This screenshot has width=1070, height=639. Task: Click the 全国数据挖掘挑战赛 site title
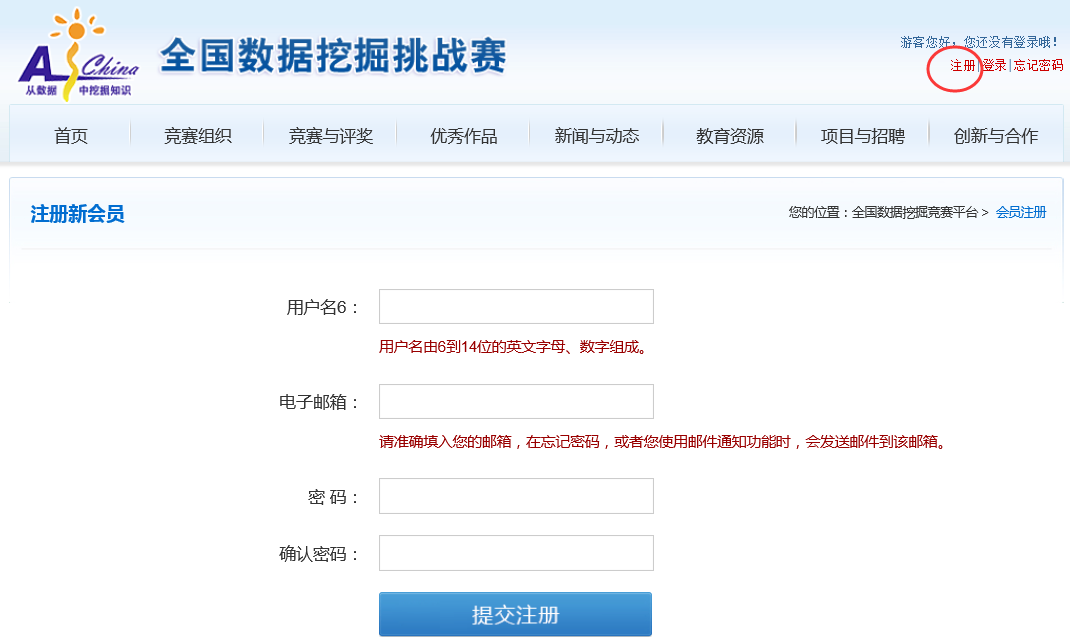[x=333, y=55]
